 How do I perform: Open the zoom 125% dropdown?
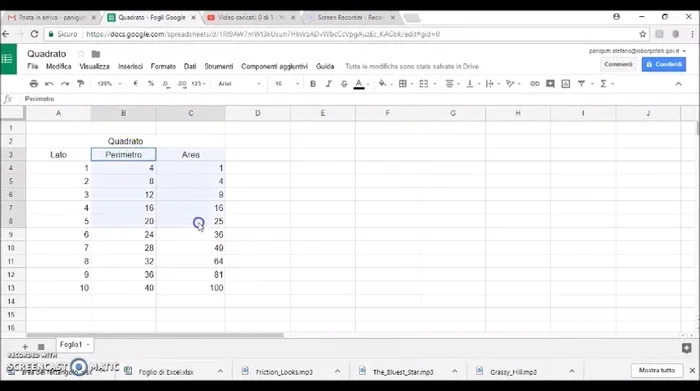click(109, 83)
